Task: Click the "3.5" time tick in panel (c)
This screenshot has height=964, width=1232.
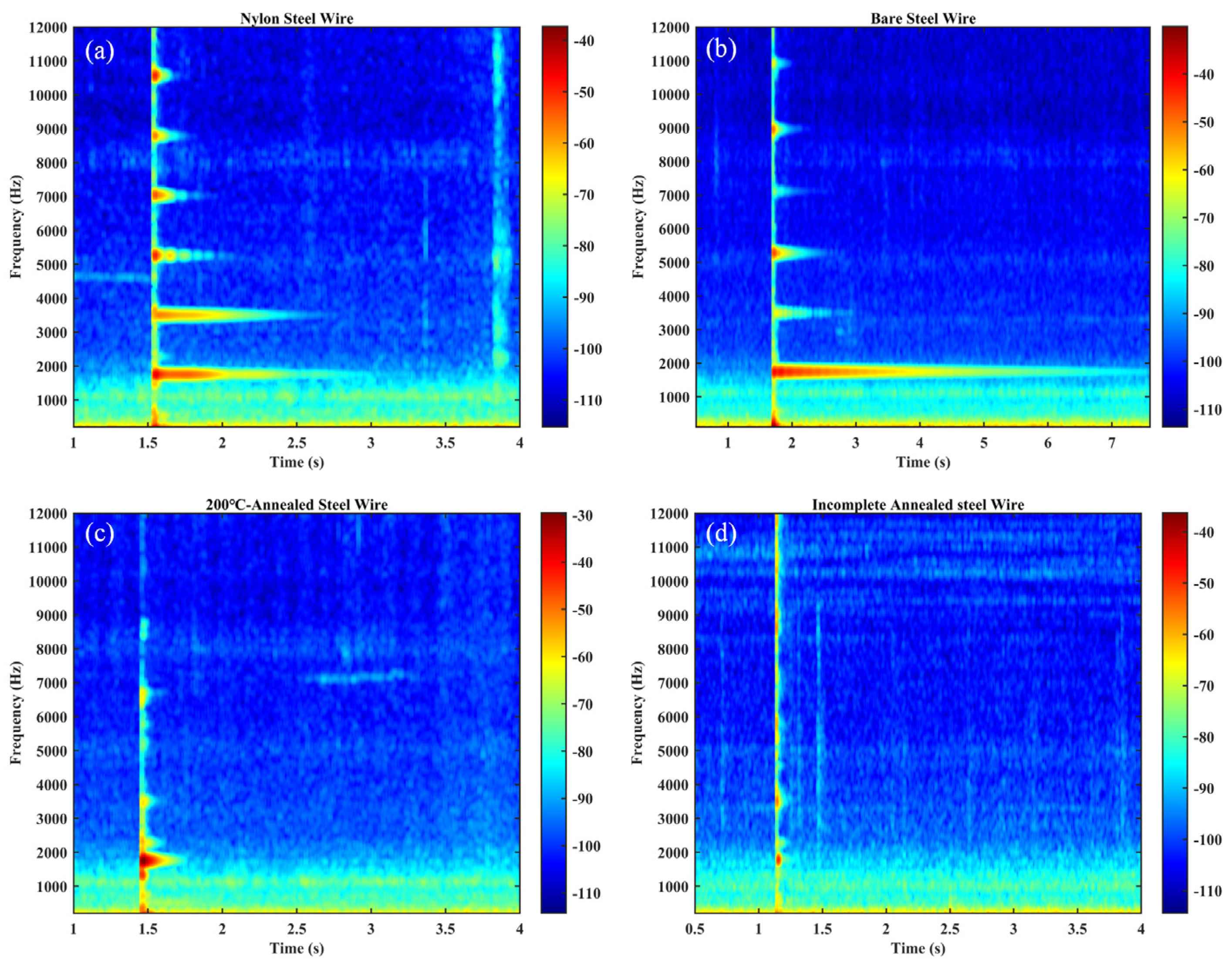Action: [x=446, y=929]
